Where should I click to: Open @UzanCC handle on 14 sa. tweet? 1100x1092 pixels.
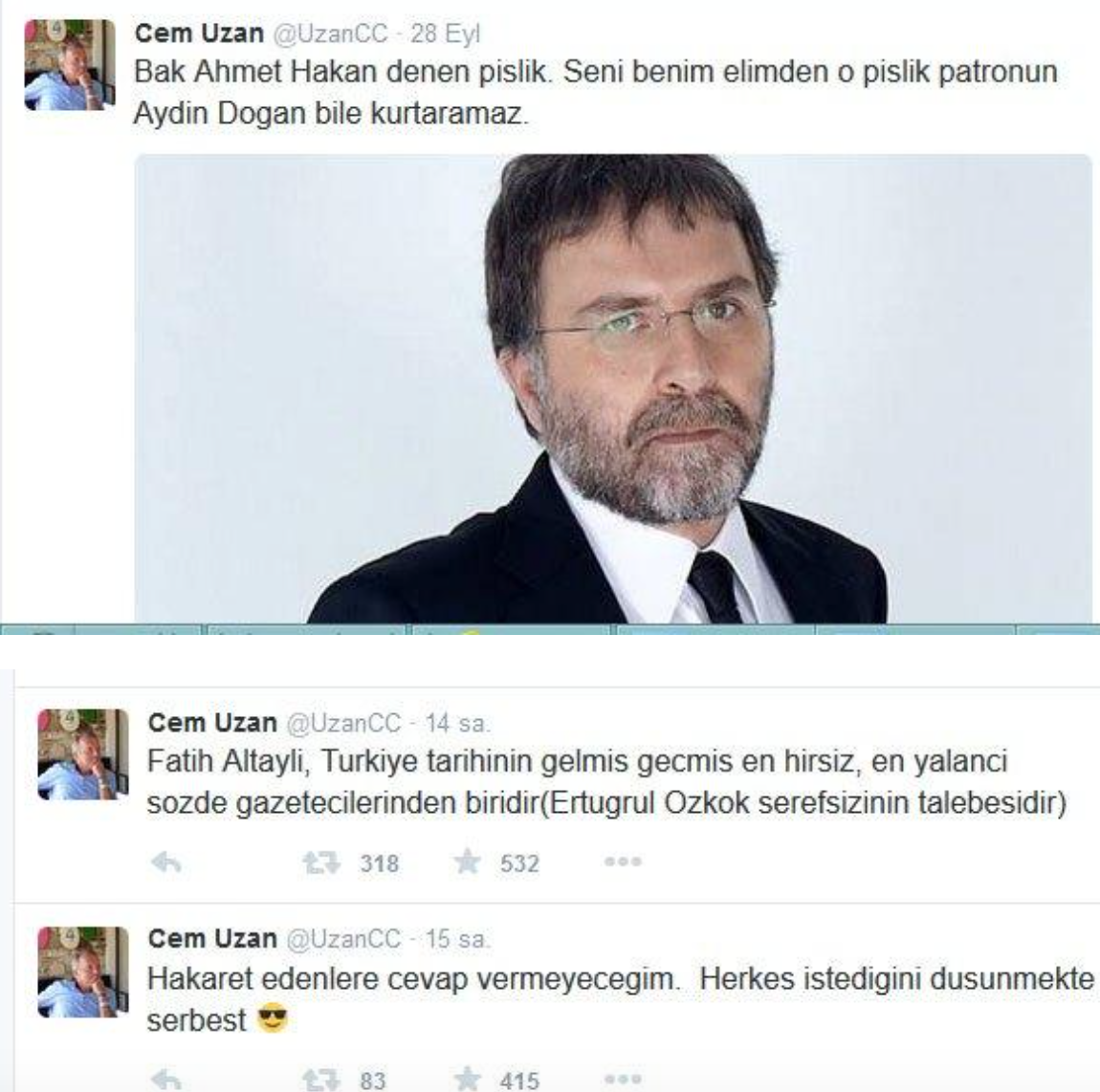pyautogui.click(x=343, y=723)
